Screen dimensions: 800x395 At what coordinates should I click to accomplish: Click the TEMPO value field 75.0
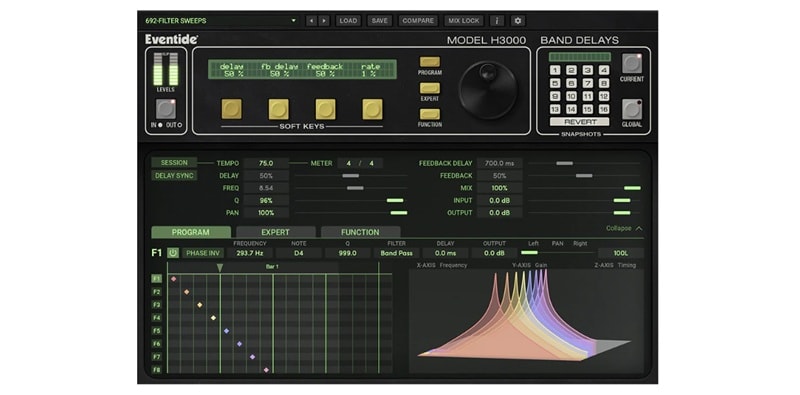(x=266, y=163)
